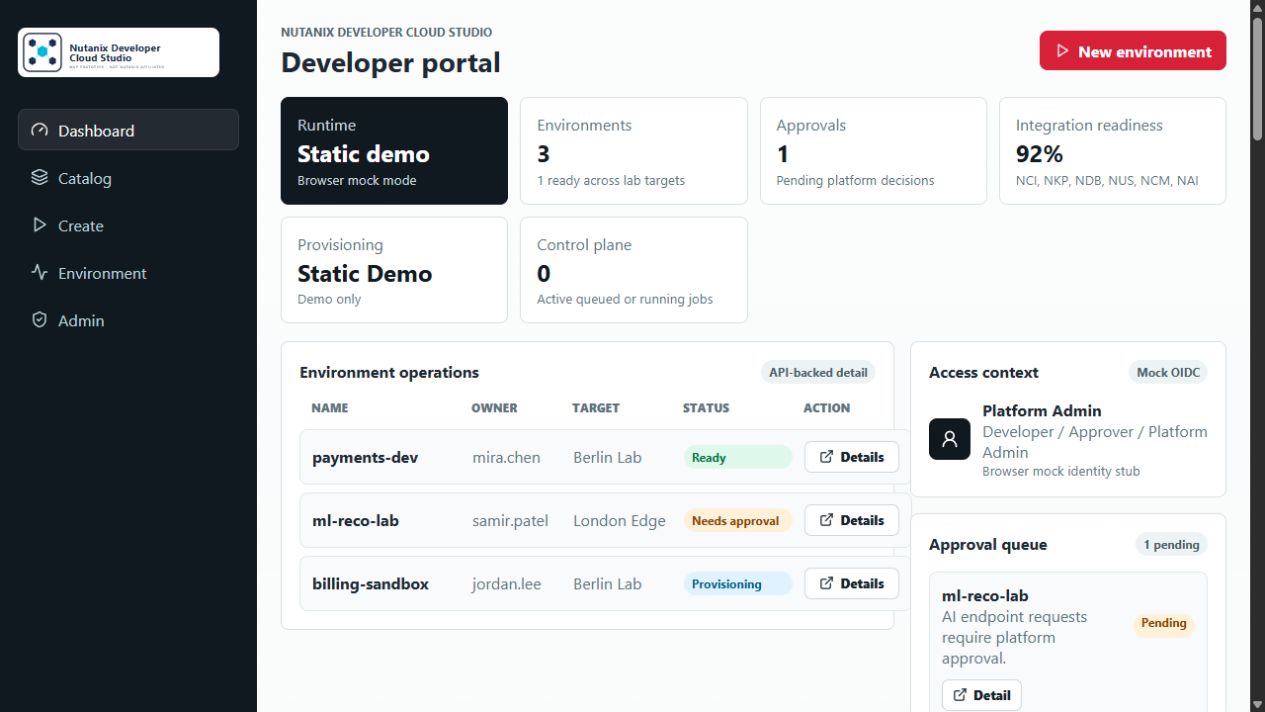Screen dimensions: 1265x712
Task: Click the Integration readiness 92% card
Action: (1112, 151)
